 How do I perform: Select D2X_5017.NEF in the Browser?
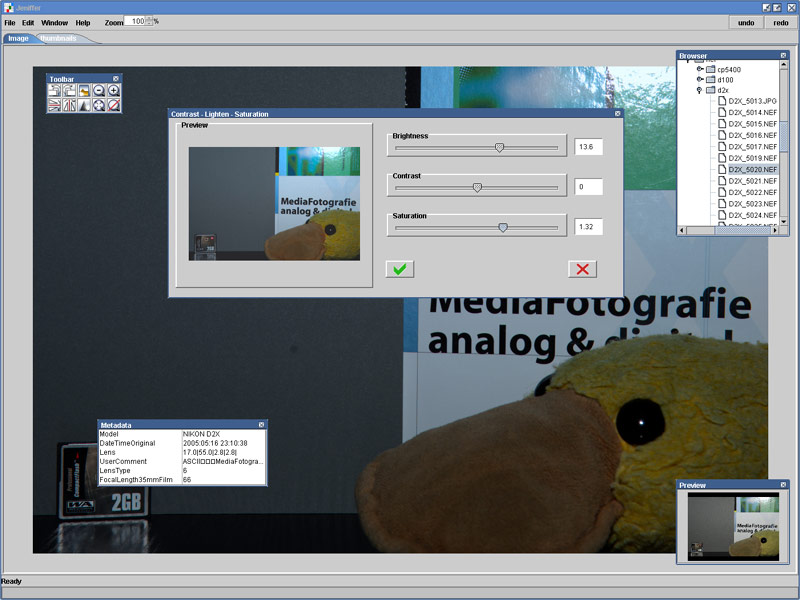(x=753, y=147)
